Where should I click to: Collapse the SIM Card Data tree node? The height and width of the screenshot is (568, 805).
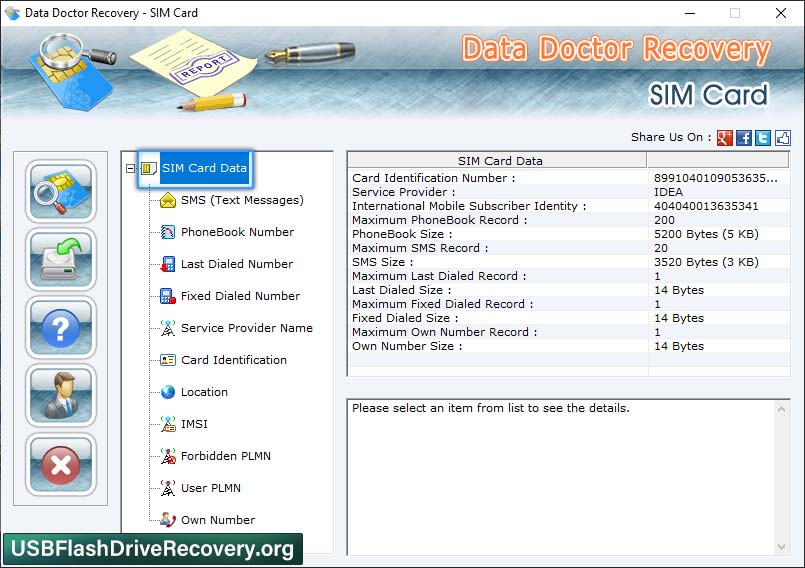[x=130, y=168]
